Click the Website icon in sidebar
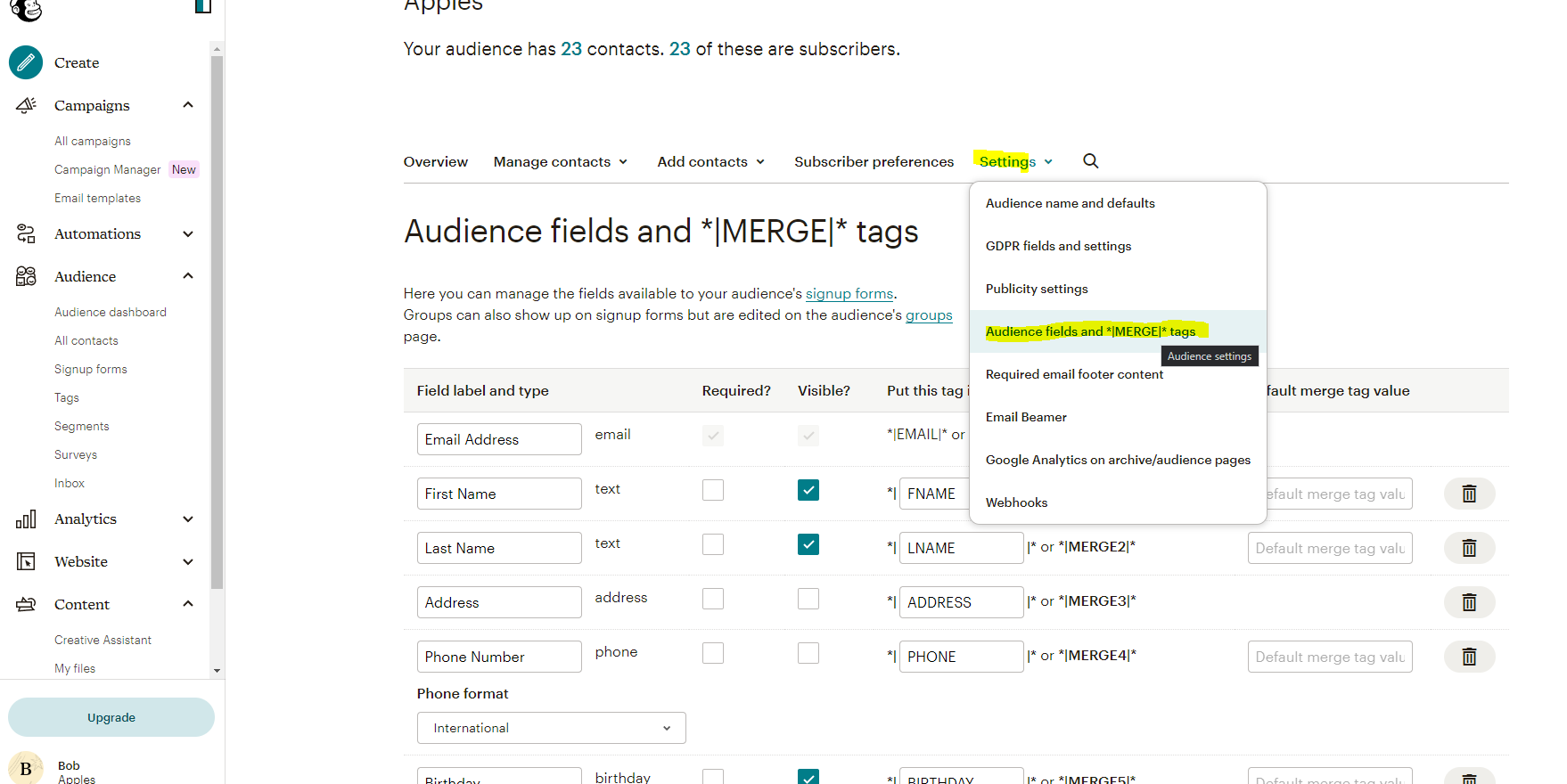 tap(26, 561)
